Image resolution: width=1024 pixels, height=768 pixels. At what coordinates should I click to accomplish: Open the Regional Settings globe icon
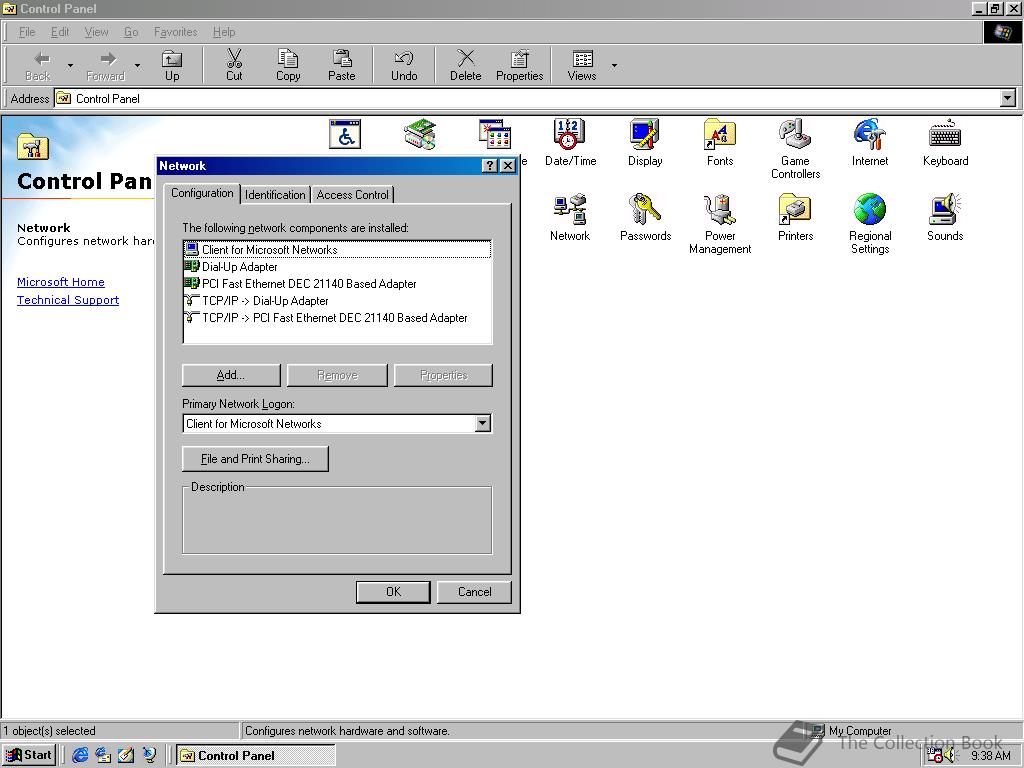pos(870,224)
